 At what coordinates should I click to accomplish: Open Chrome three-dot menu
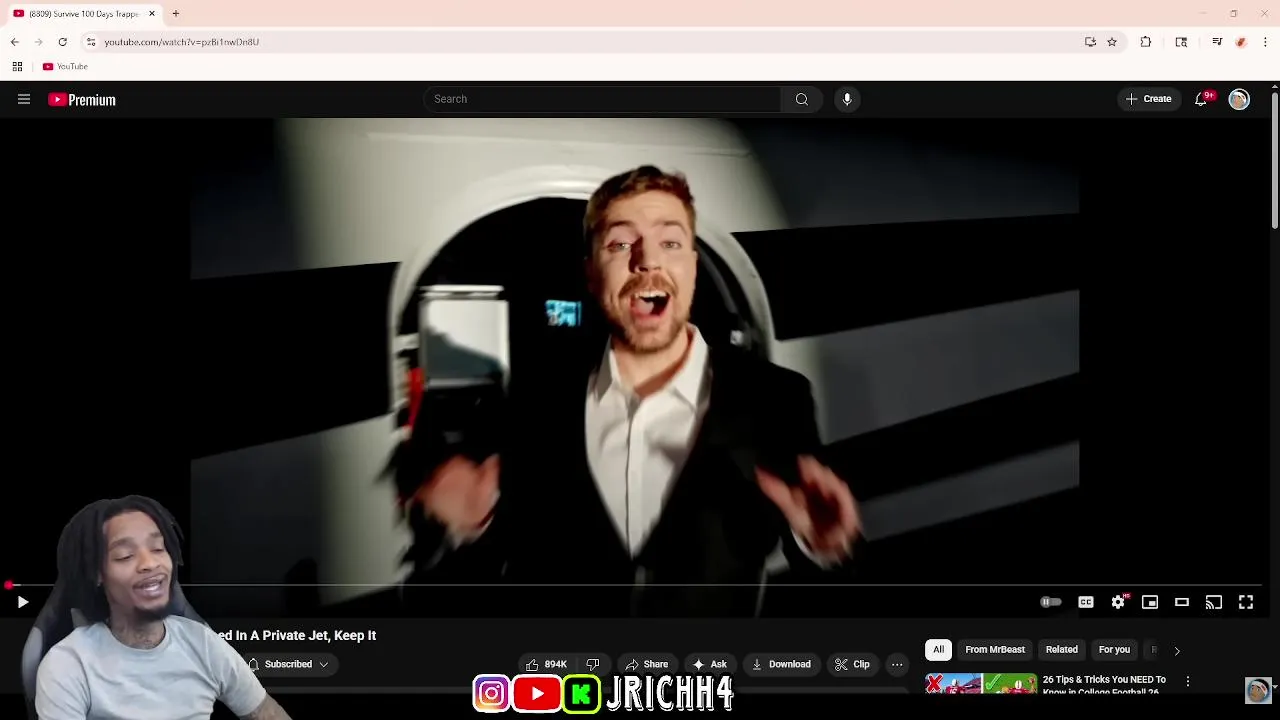pos(1265,42)
